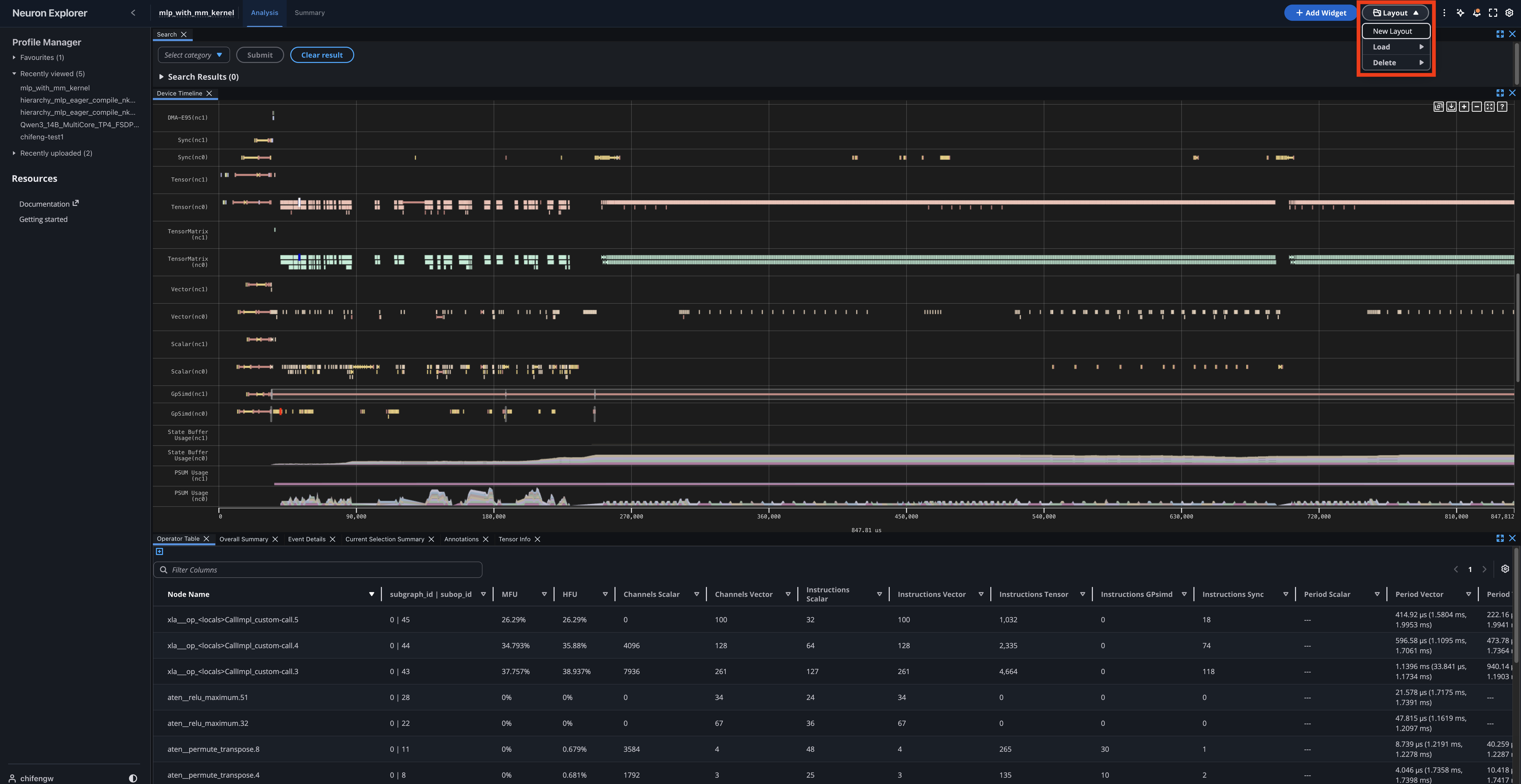Open the timeline help question mark
The height and width of the screenshot is (784, 1521).
click(1502, 107)
